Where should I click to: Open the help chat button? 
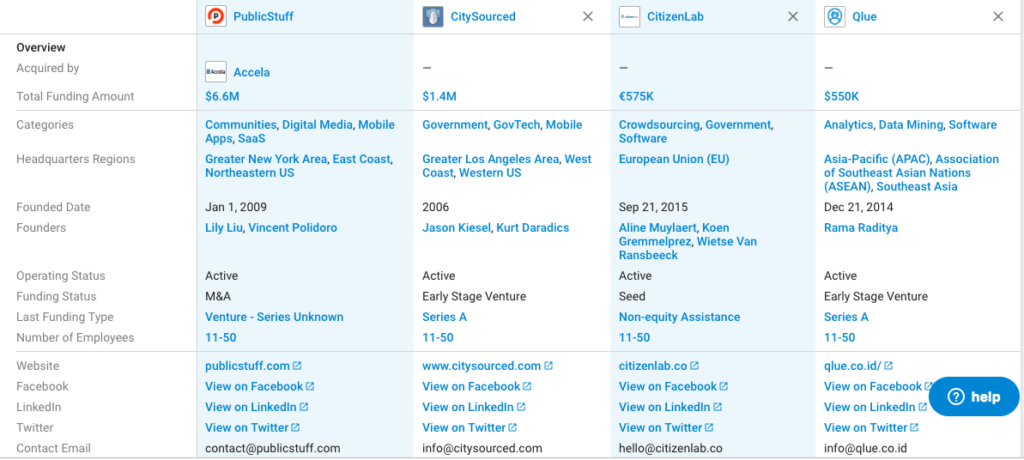[x=974, y=397]
